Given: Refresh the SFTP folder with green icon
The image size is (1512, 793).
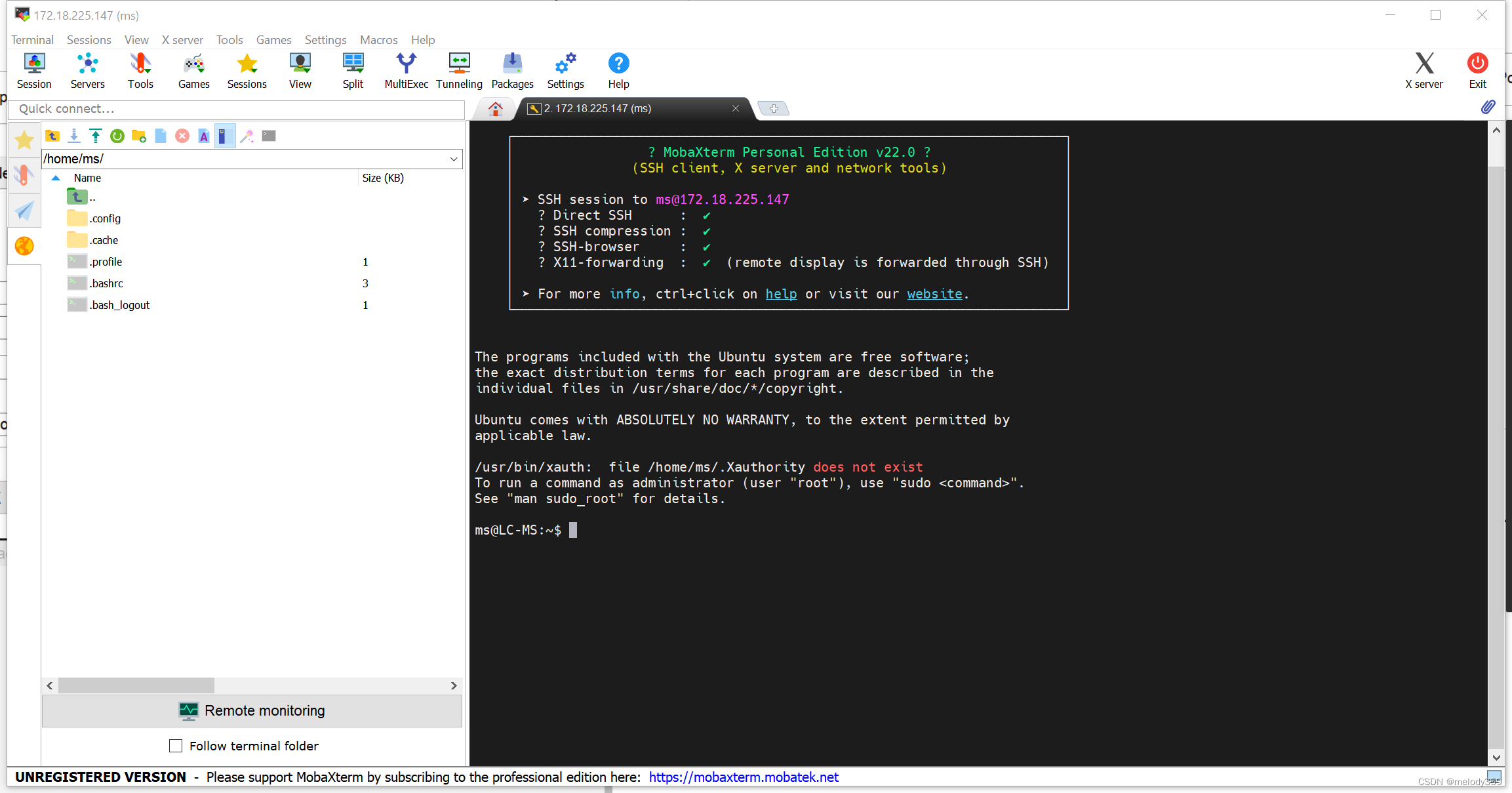Looking at the screenshot, I should pyautogui.click(x=117, y=136).
